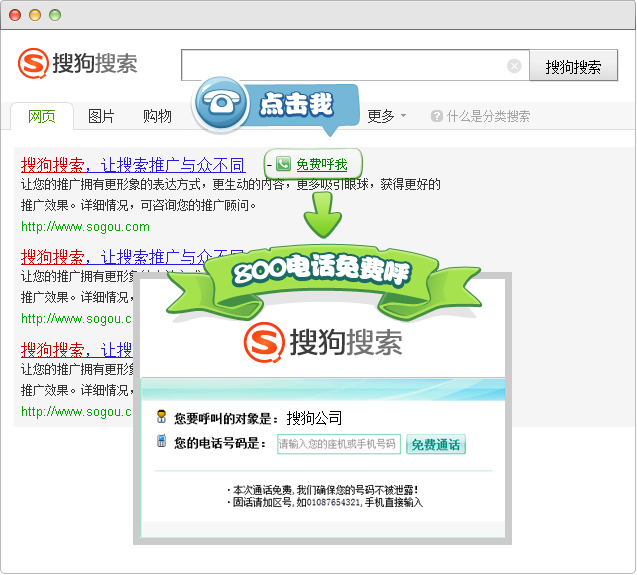Click the green phone icon beside 免费呼我
The height and width of the screenshot is (575, 637).
coord(283,164)
